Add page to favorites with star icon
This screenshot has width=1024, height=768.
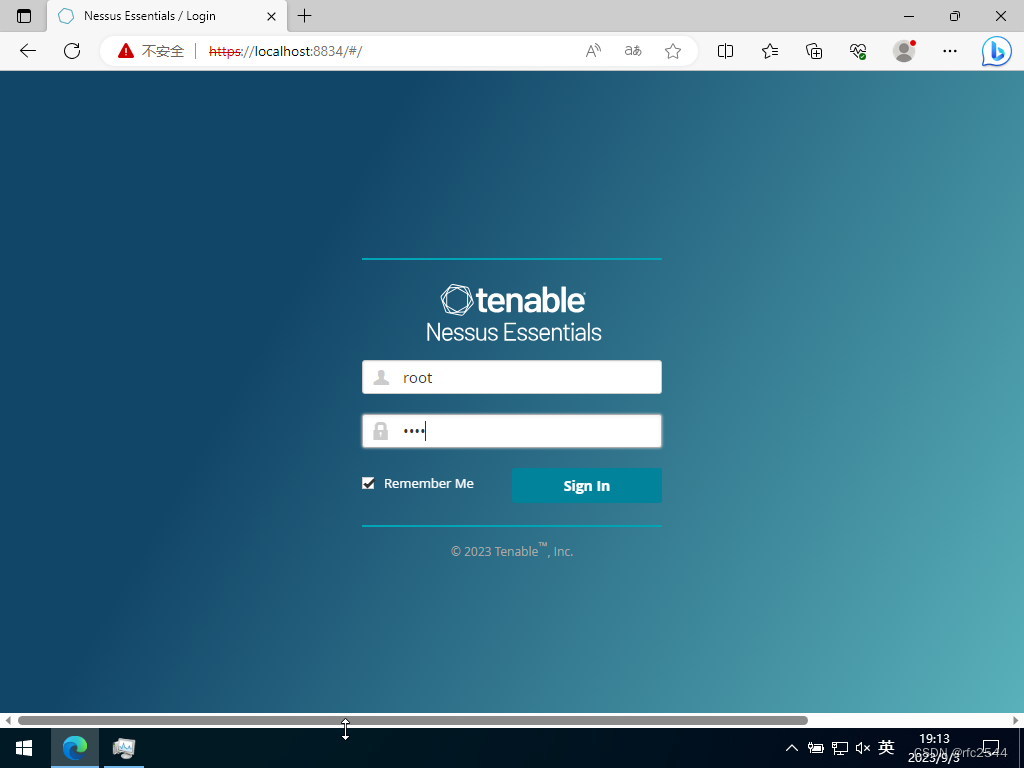[x=673, y=51]
